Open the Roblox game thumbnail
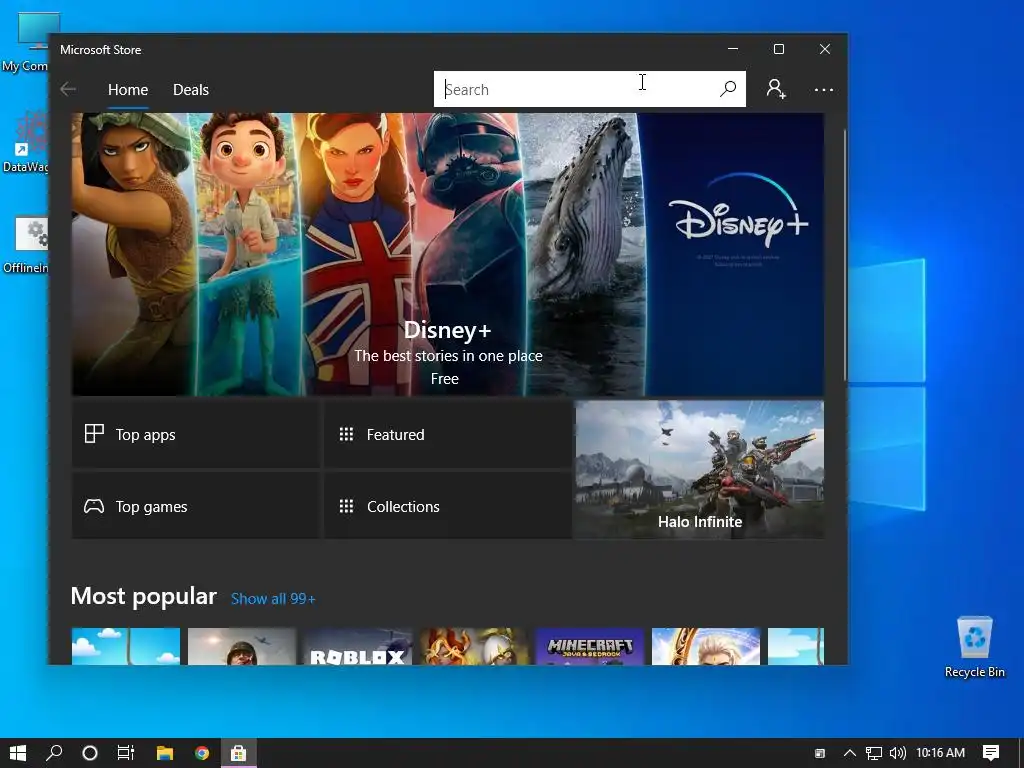Image resolution: width=1024 pixels, height=768 pixels. click(358, 646)
